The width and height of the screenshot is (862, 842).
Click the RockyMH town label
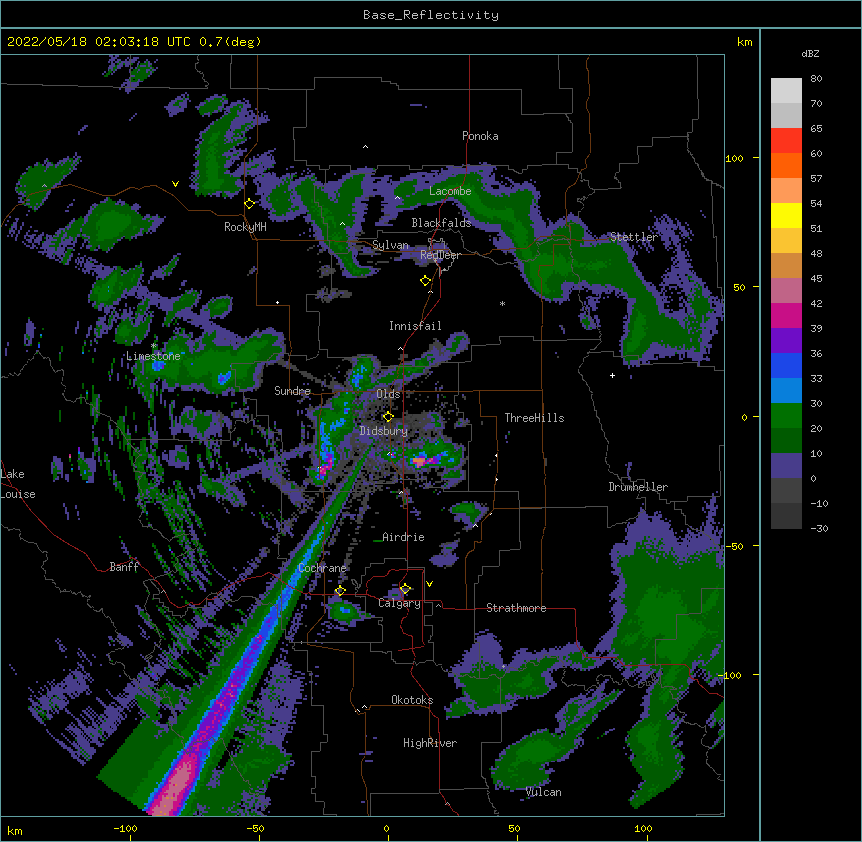point(245,227)
